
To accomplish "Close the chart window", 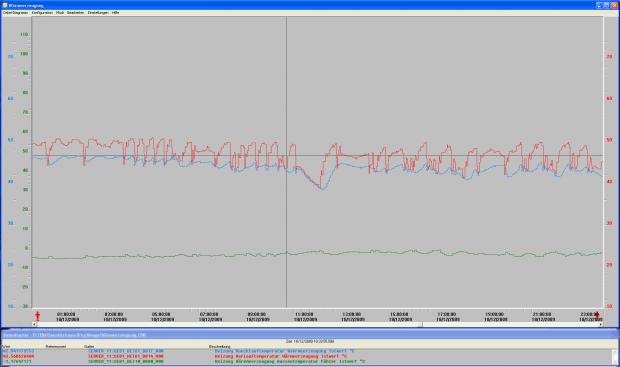I will coord(614,5).
